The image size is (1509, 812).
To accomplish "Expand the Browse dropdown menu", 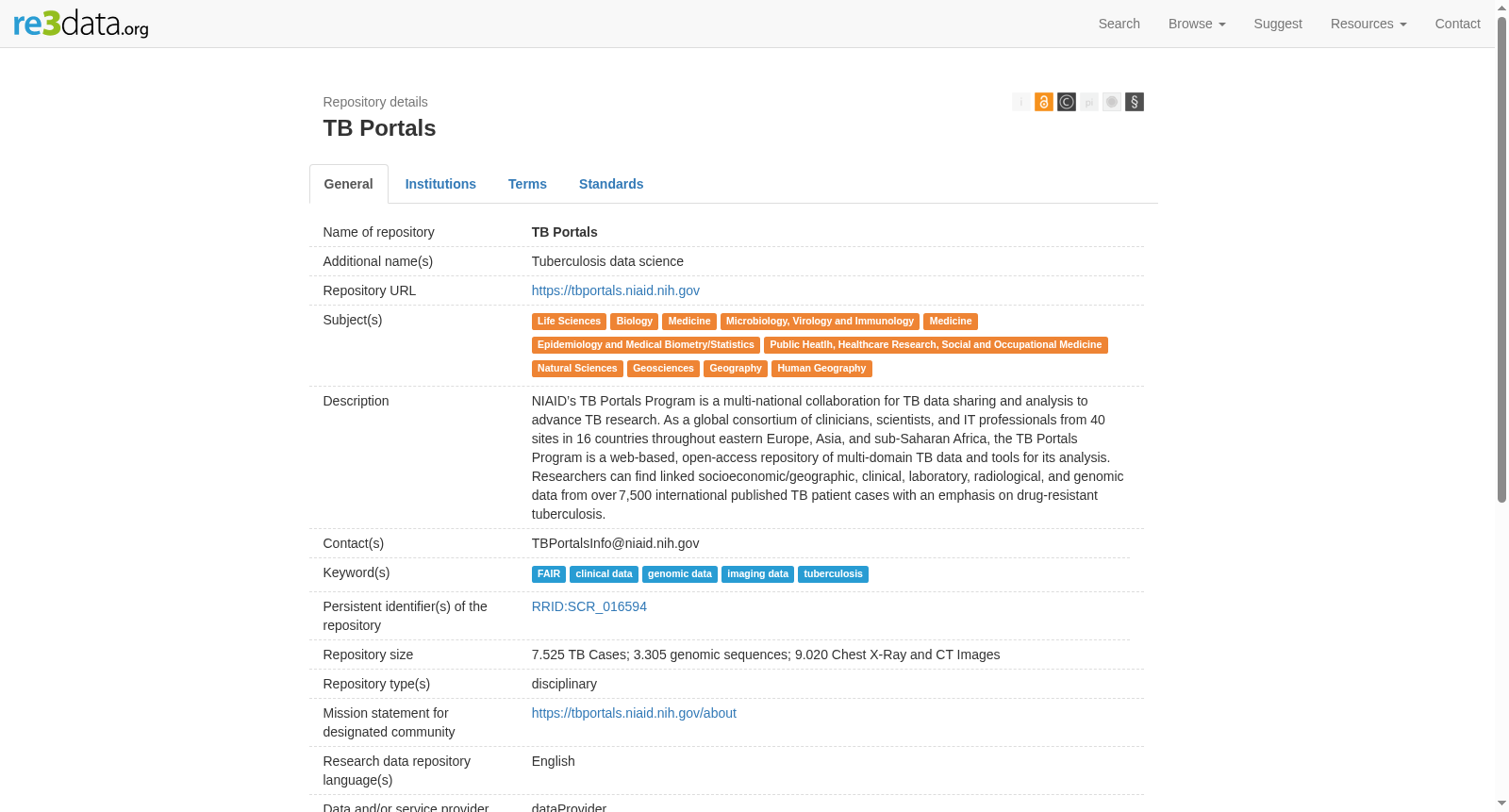I will coord(1197,24).
